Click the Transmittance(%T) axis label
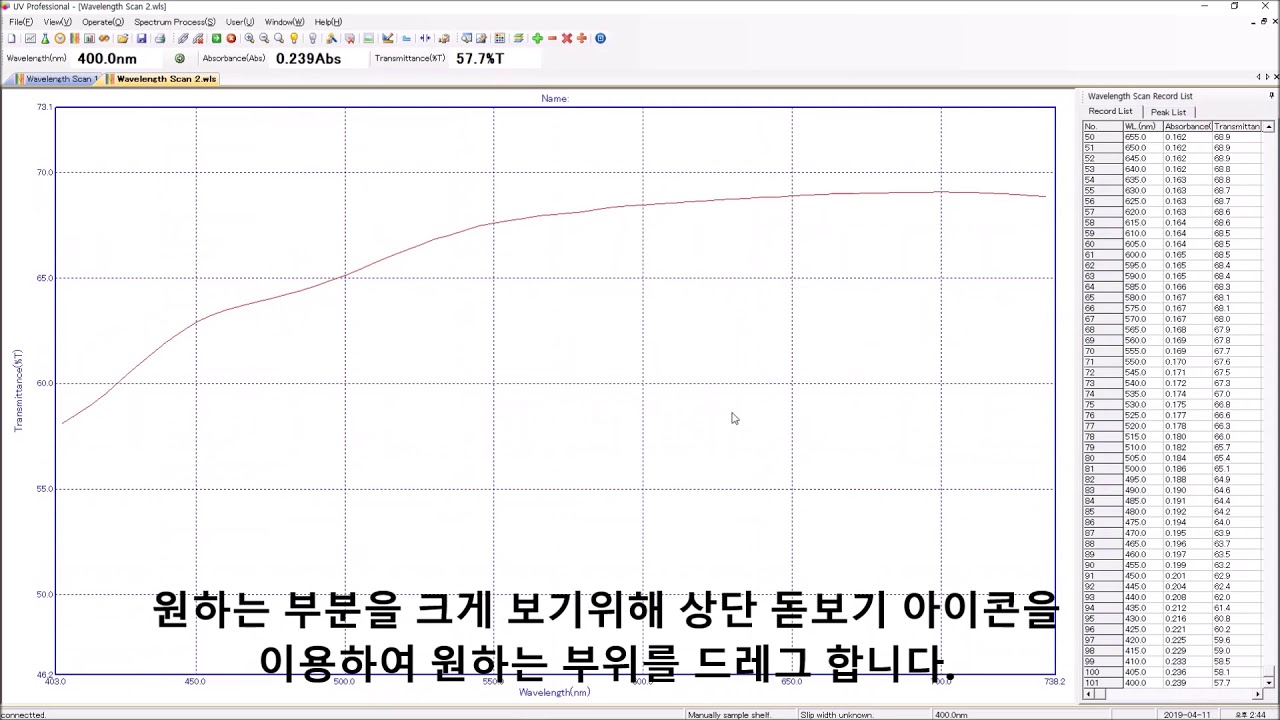 (17, 390)
